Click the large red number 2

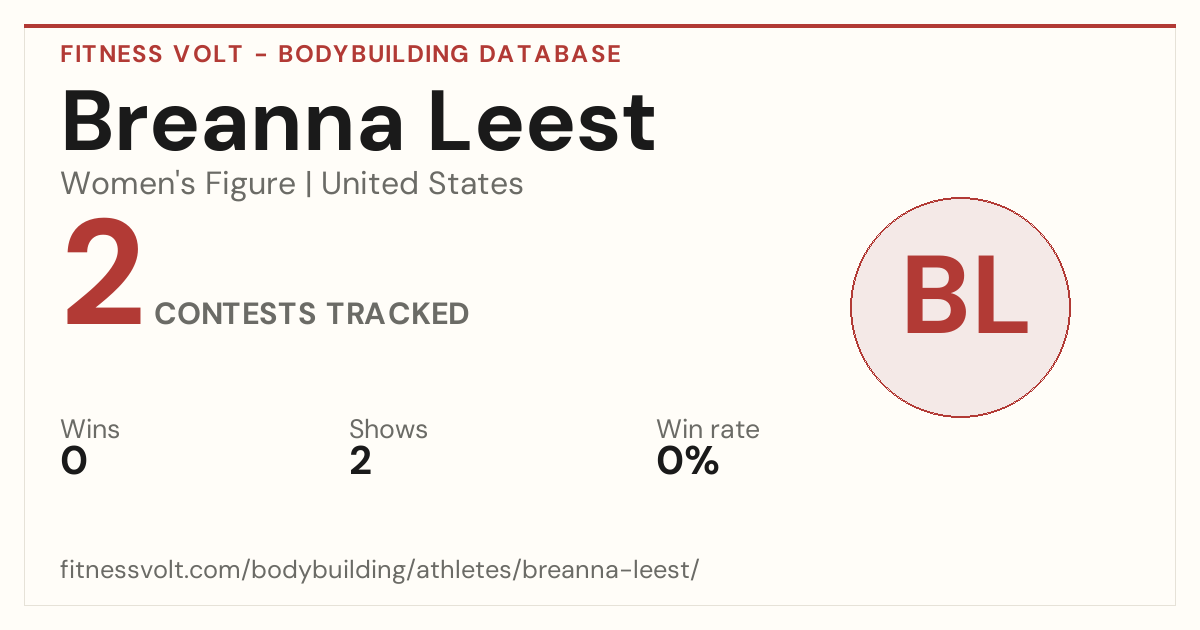[x=105, y=275]
